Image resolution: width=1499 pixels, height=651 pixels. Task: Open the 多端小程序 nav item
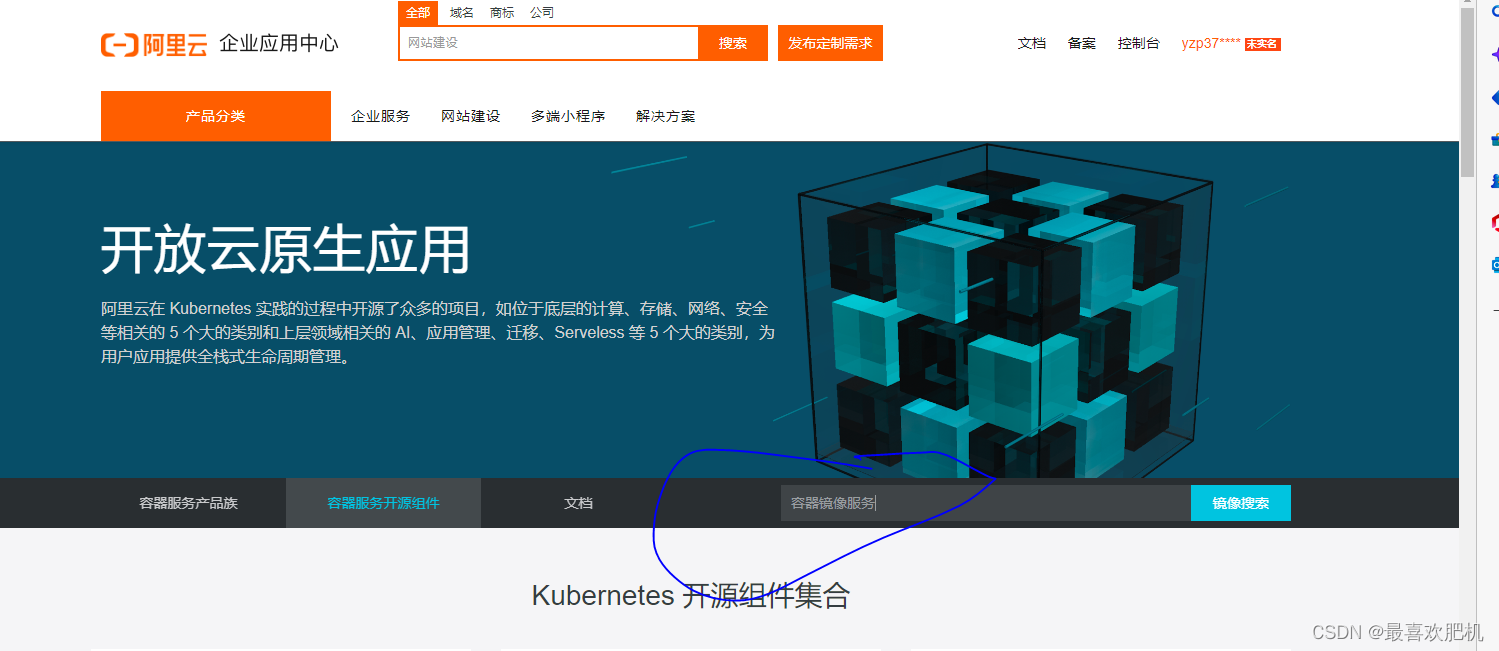click(568, 116)
